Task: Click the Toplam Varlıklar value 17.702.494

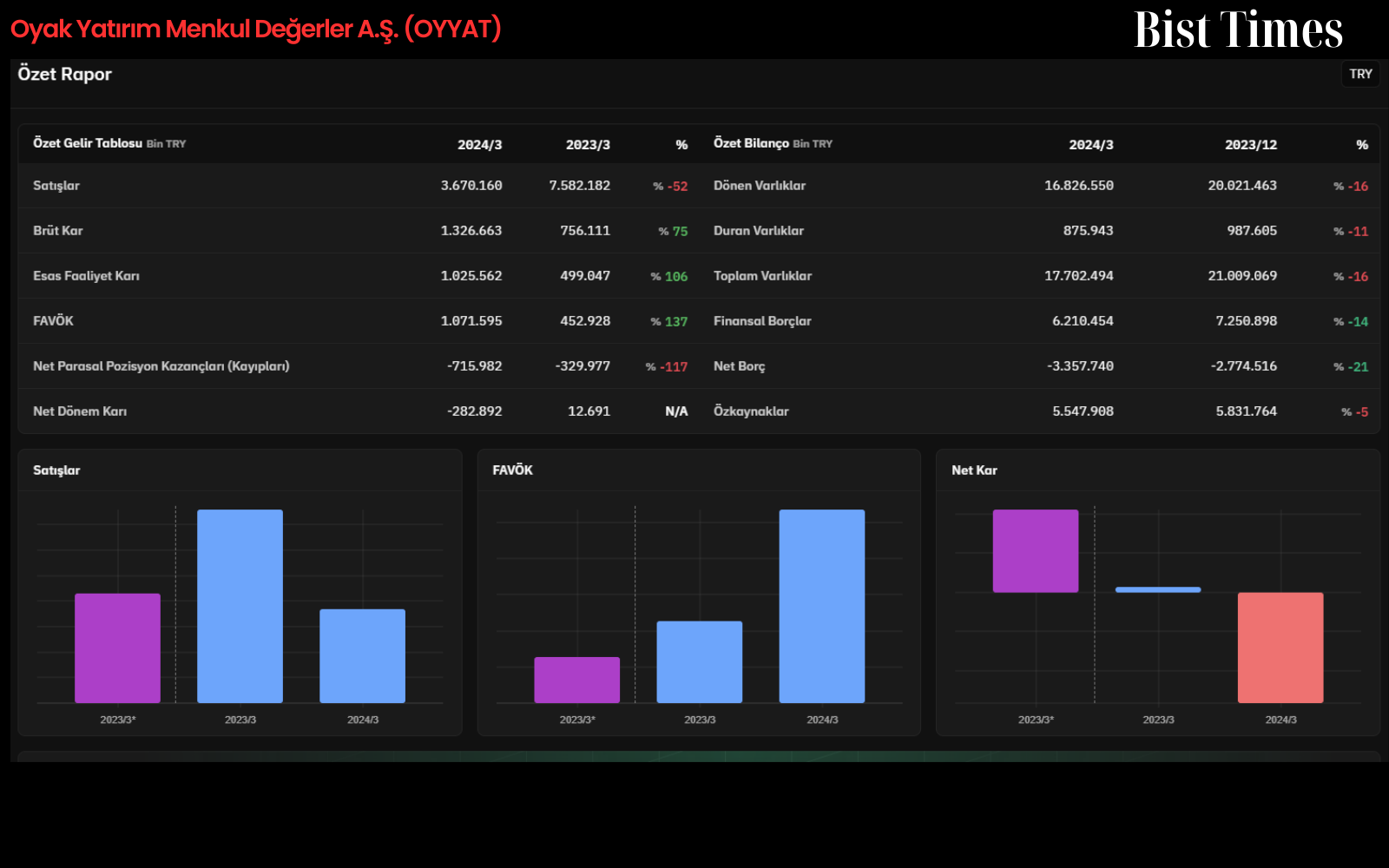Action: coord(1079,276)
